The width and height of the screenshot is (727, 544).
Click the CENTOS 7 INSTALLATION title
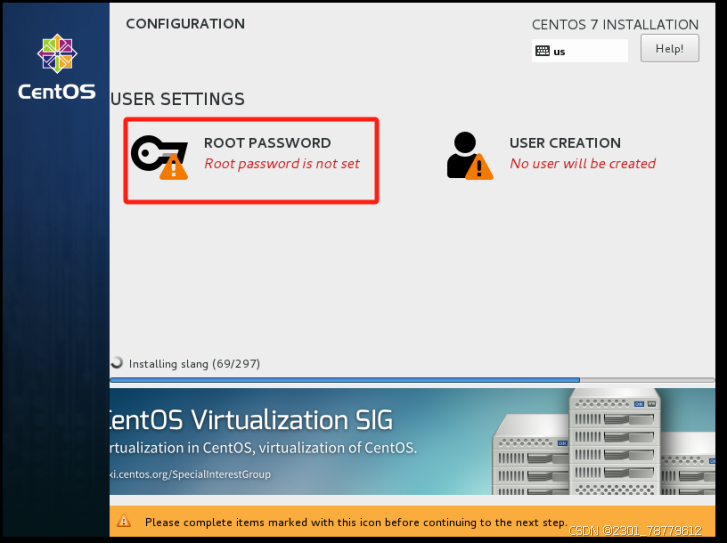pos(615,25)
